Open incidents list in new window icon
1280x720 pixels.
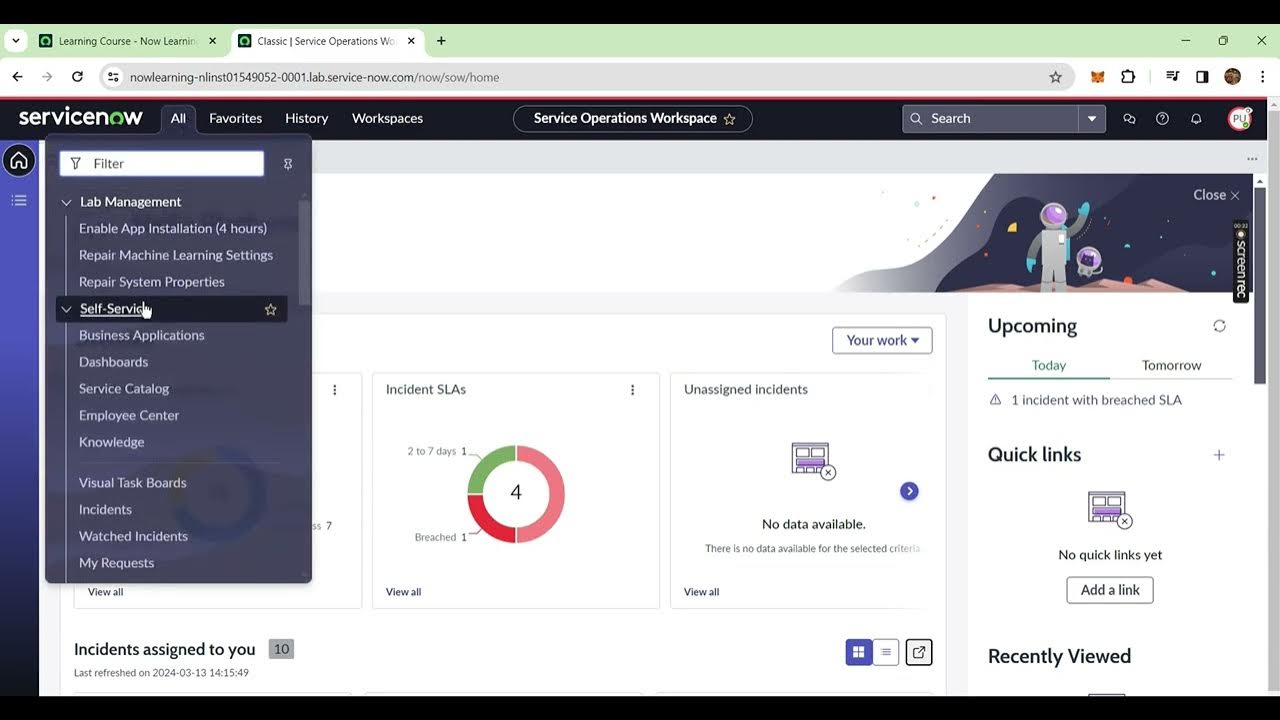click(919, 652)
